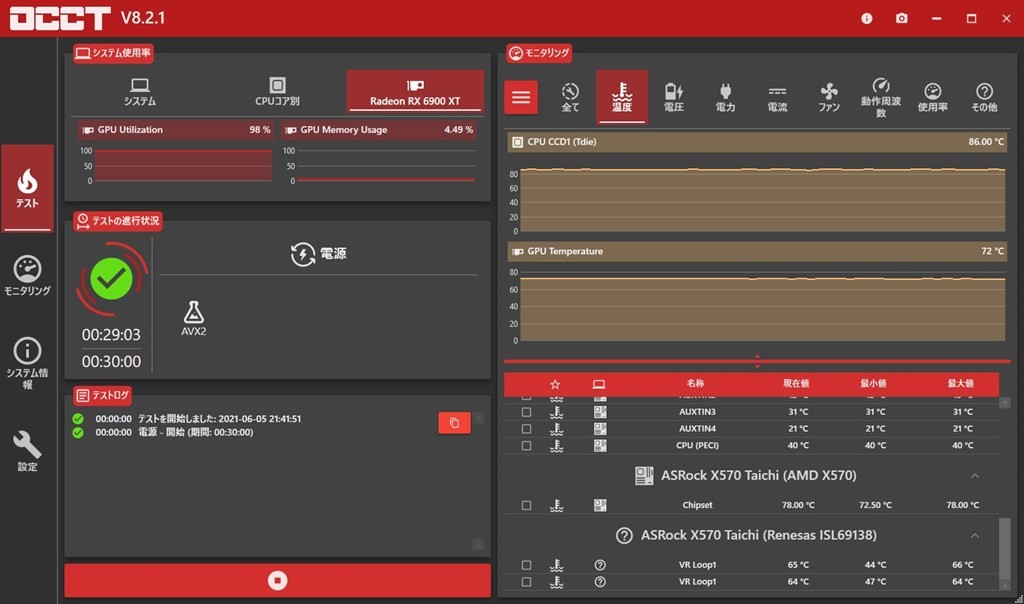Viewport: 1024px width, 604px height.
Task: Open the 設定 settings page in sidebar
Action: tap(28, 452)
